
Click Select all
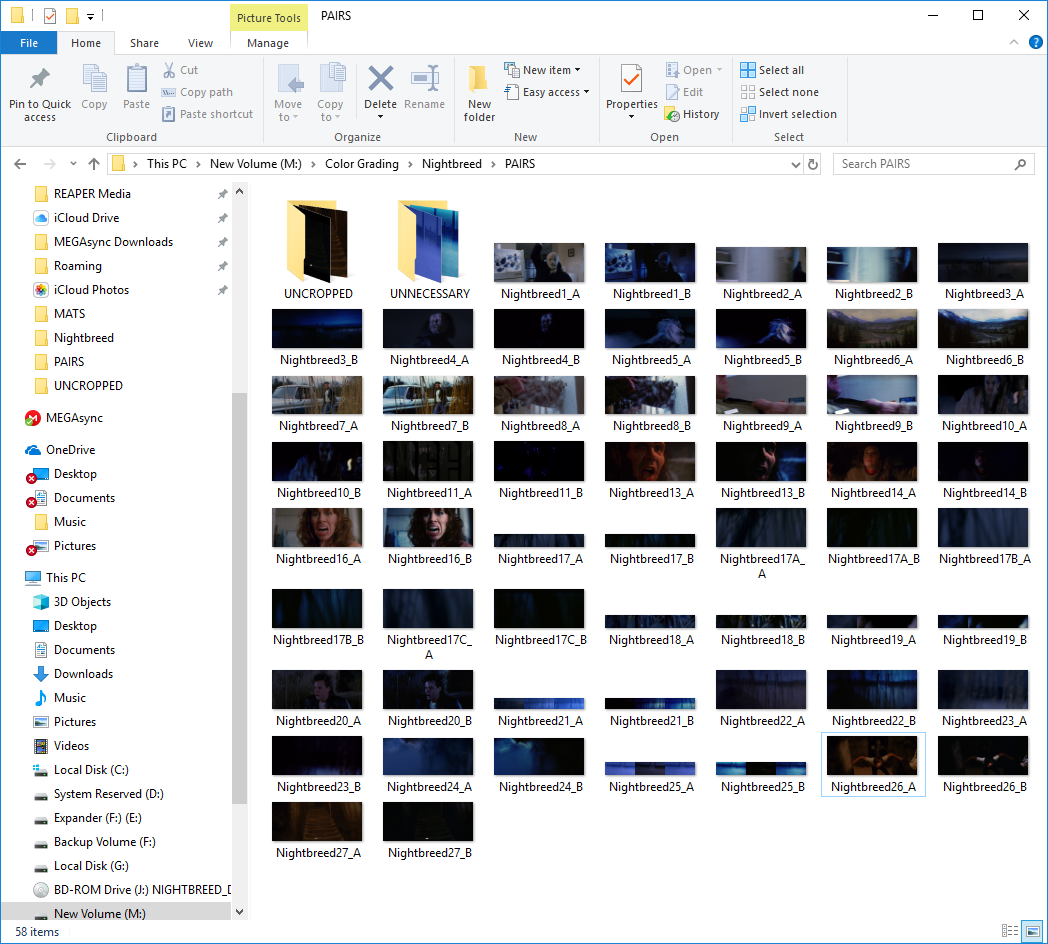[772, 70]
